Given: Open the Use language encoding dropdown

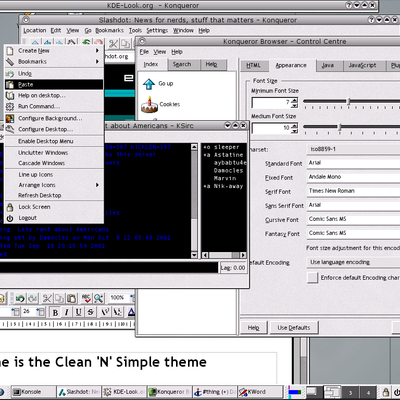Looking at the screenshot, I should (x=353, y=262).
